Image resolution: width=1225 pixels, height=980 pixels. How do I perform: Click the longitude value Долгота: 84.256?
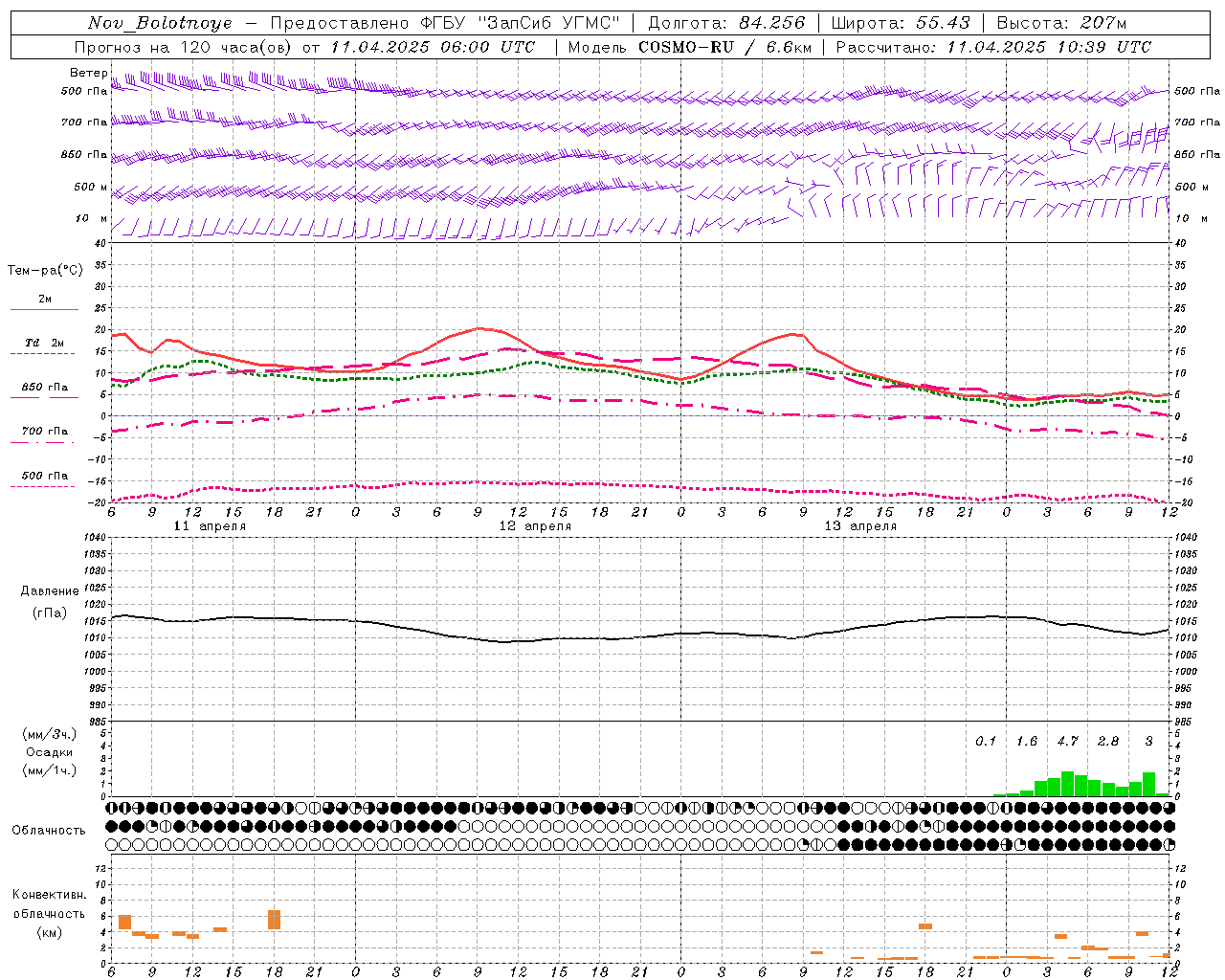pyautogui.click(x=726, y=23)
